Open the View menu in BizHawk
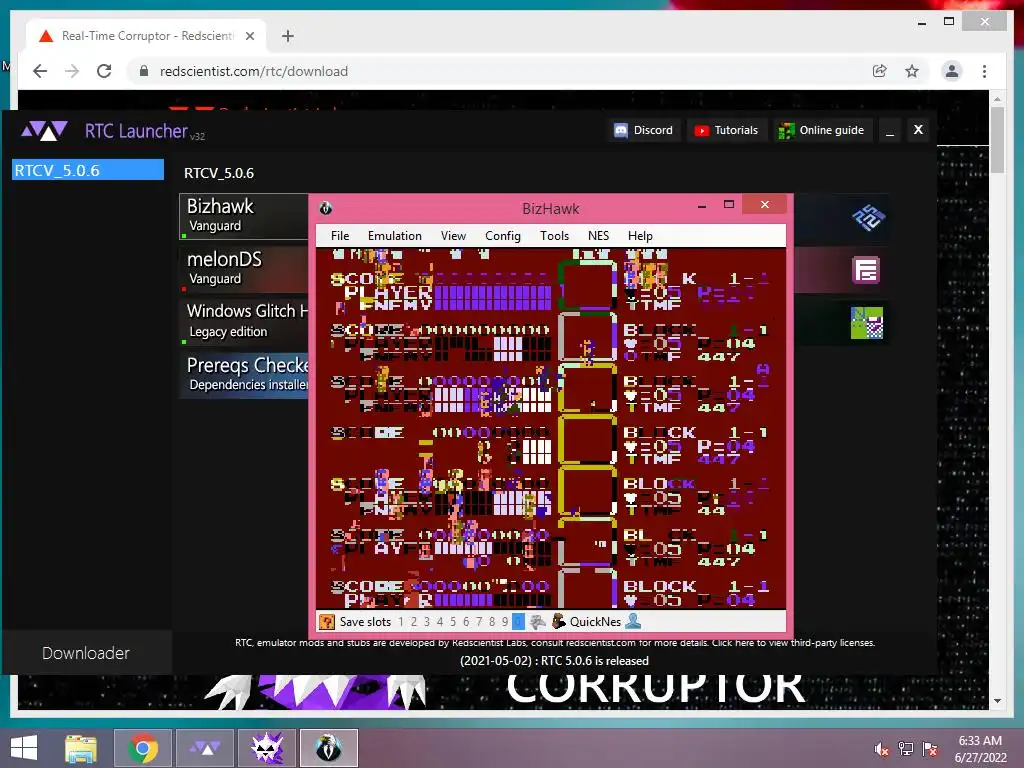The image size is (1024, 768). click(x=453, y=236)
